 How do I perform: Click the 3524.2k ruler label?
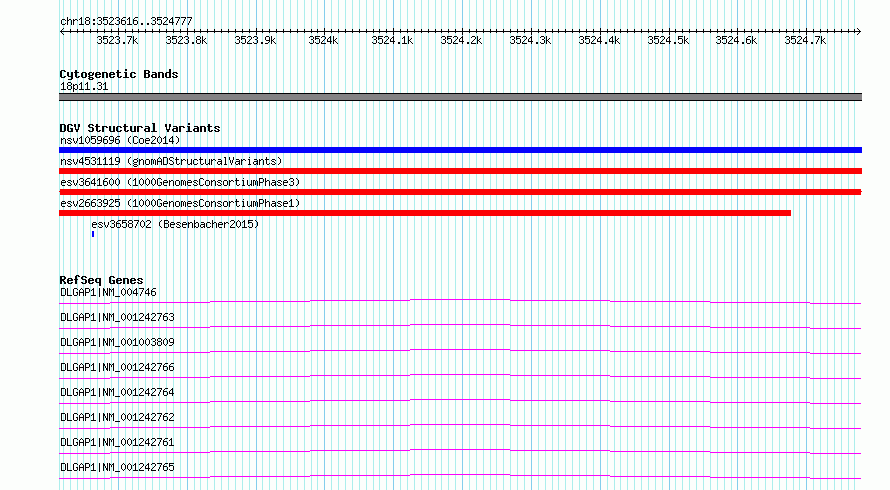point(461,40)
